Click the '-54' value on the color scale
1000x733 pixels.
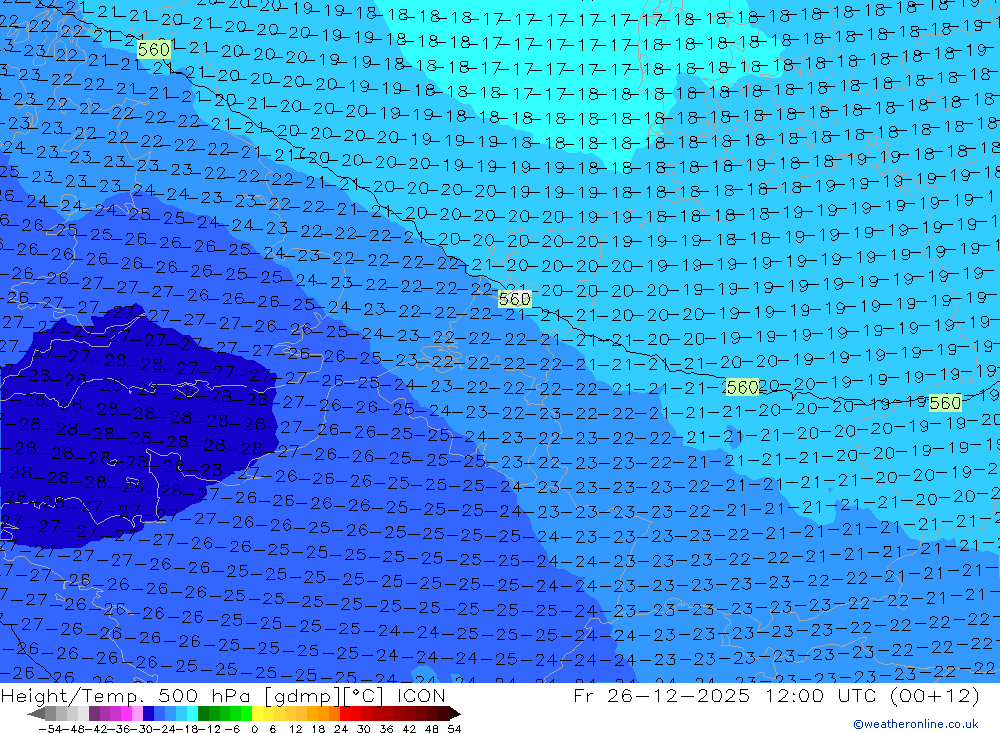pos(49,728)
